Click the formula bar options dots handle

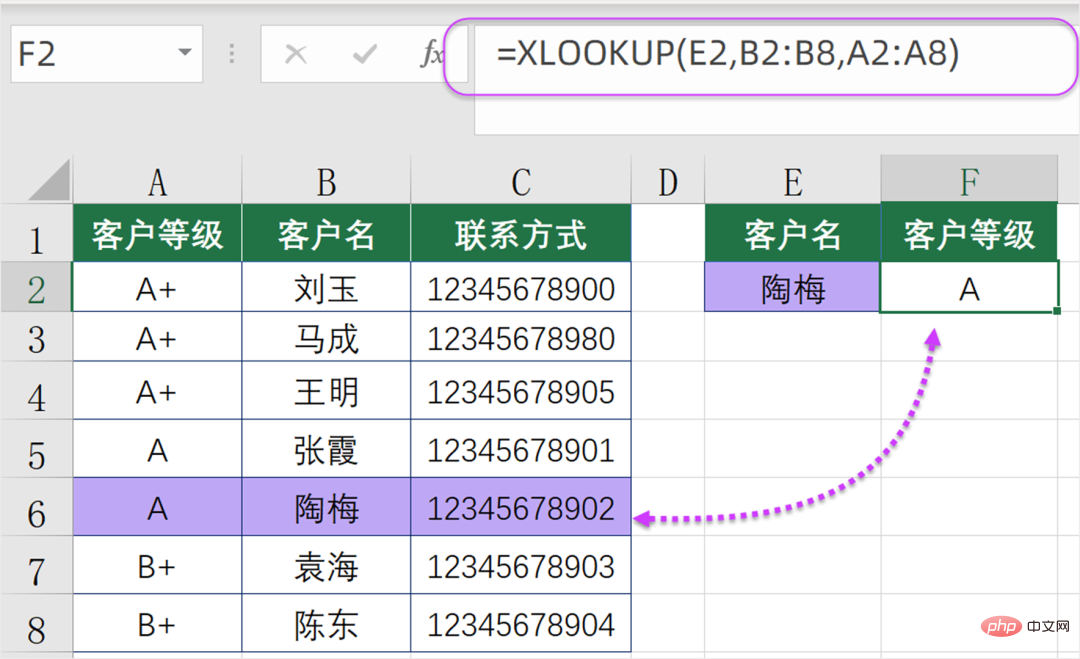click(231, 54)
